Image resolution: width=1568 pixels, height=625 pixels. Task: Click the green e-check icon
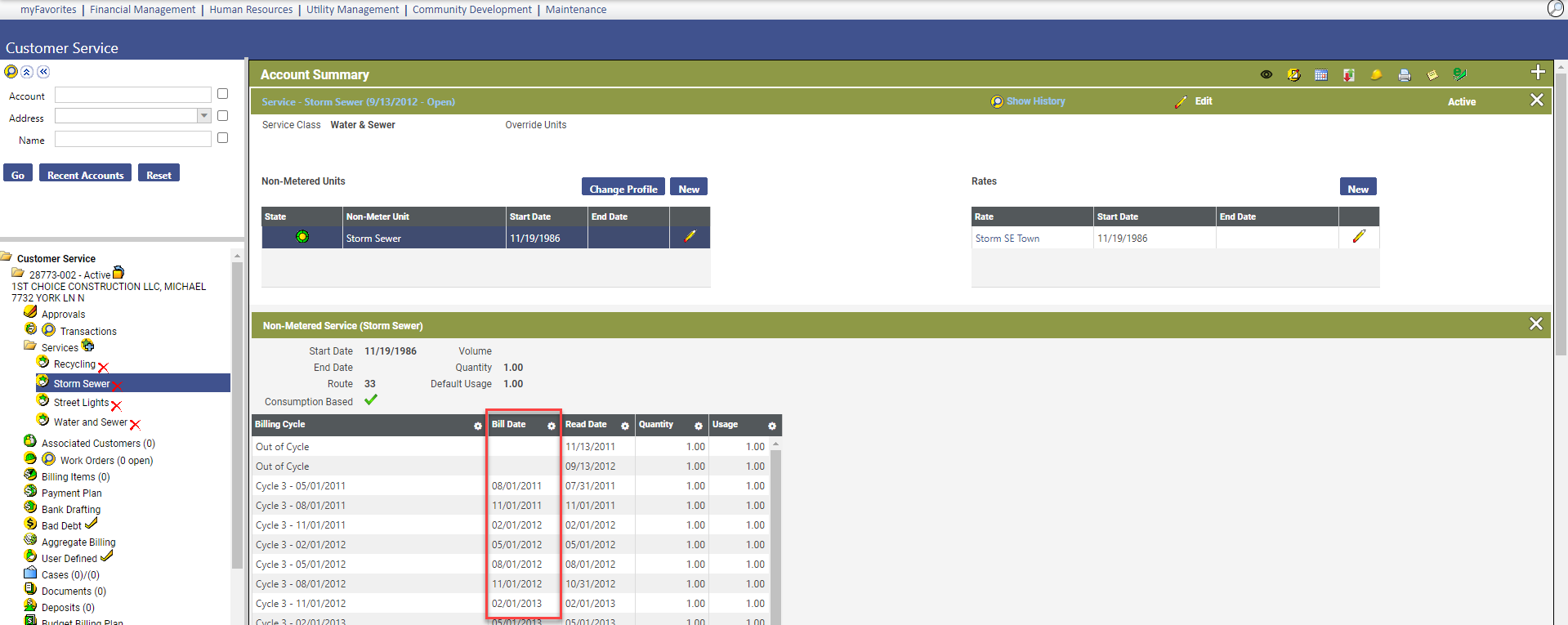1459,74
